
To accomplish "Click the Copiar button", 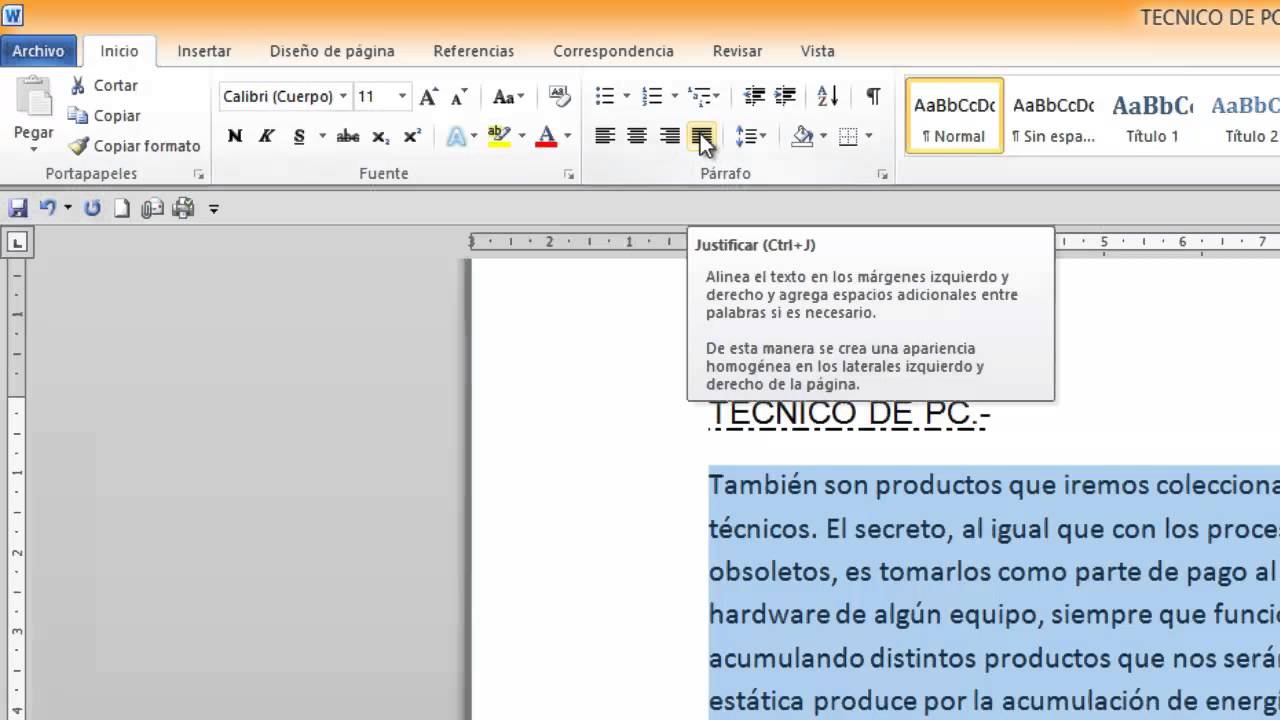I will click(104, 116).
